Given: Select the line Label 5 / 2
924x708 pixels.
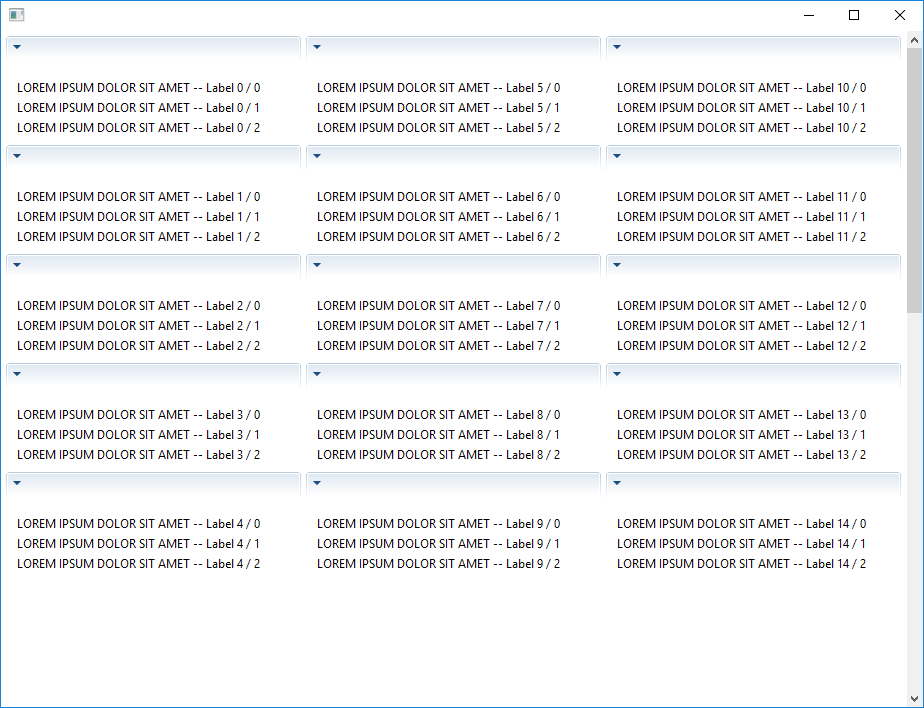Looking at the screenshot, I should coord(438,128).
